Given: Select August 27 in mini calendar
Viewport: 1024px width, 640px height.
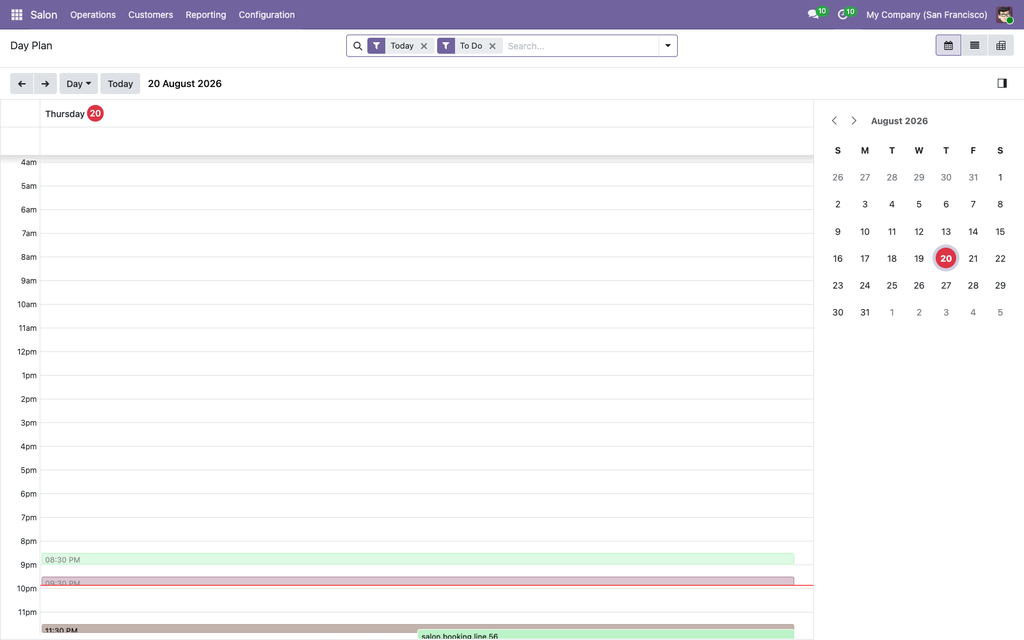Looking at the screenshot, I should click(946, 285).
